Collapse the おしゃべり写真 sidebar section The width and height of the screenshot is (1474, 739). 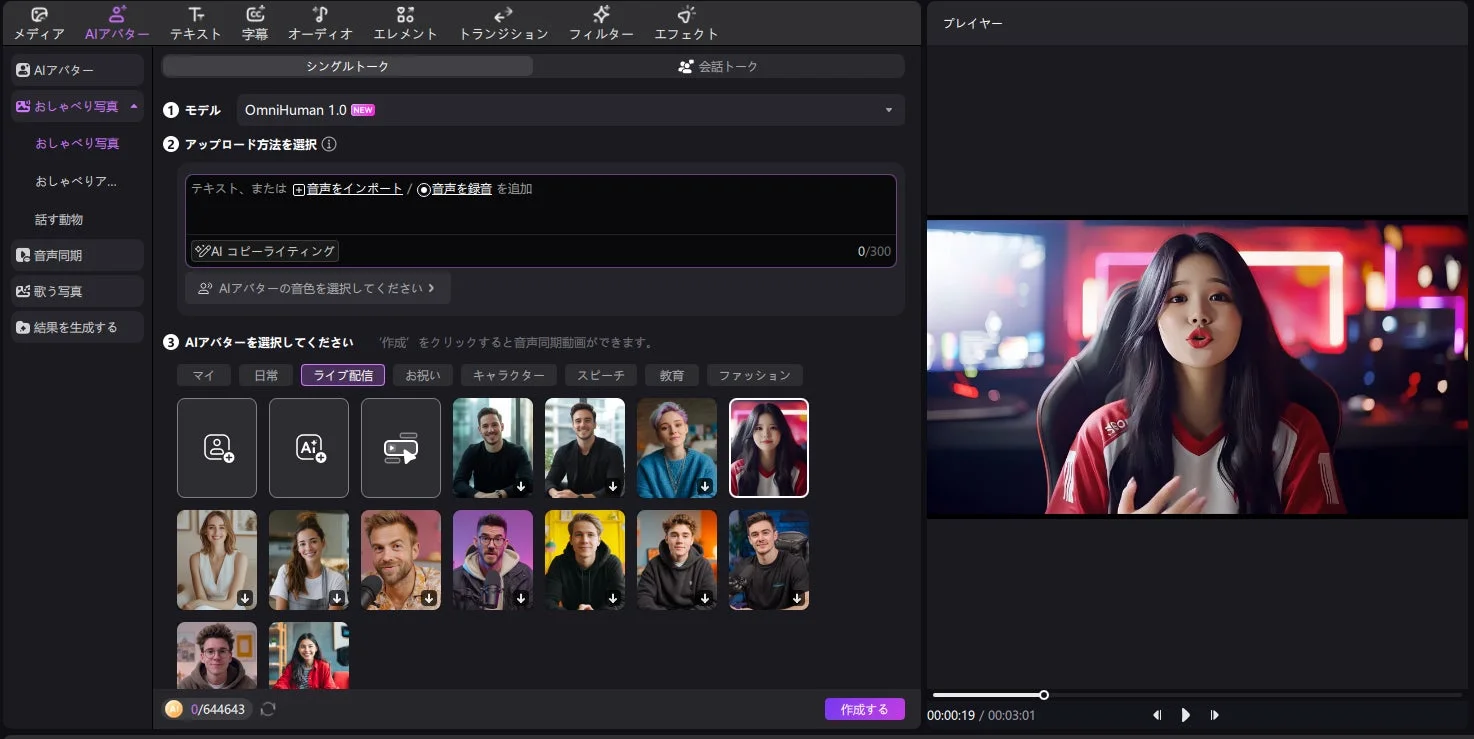[131, 106]
